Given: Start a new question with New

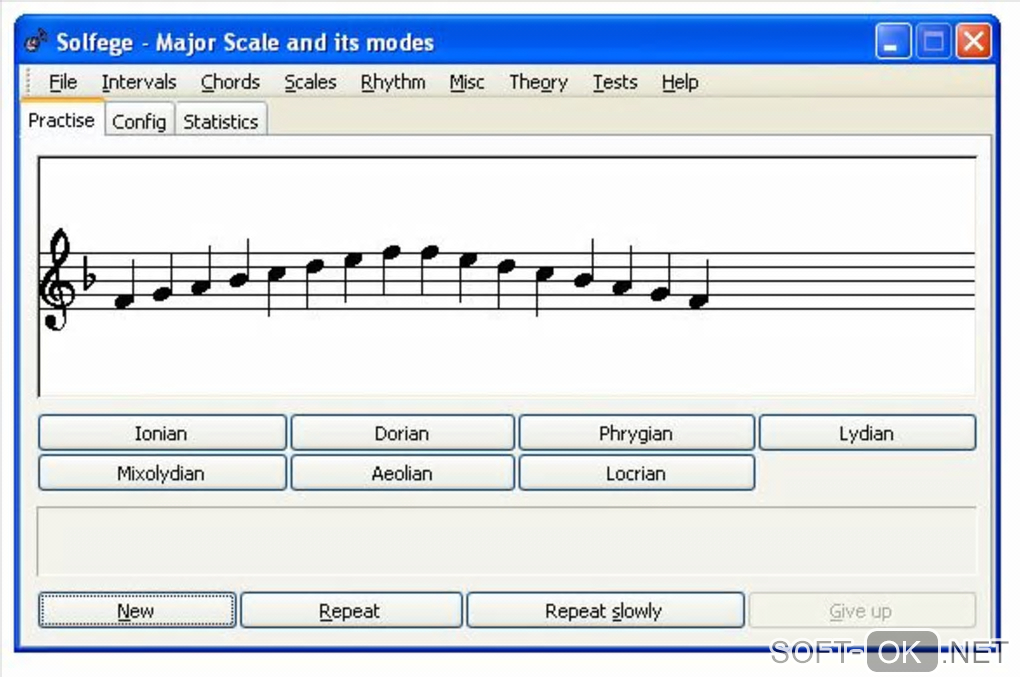Looking at the screenshot, I should 137,610.
